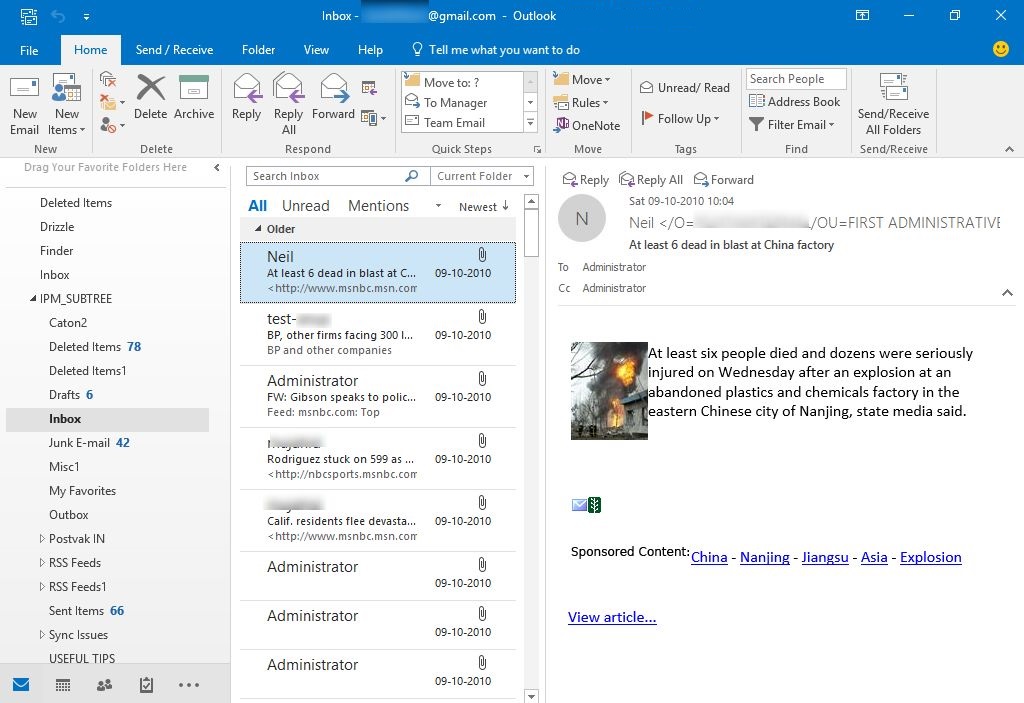Expand the Postvak IN folder
The image size is (1024, 703).
pyautogui.click(x=42, y=539)
